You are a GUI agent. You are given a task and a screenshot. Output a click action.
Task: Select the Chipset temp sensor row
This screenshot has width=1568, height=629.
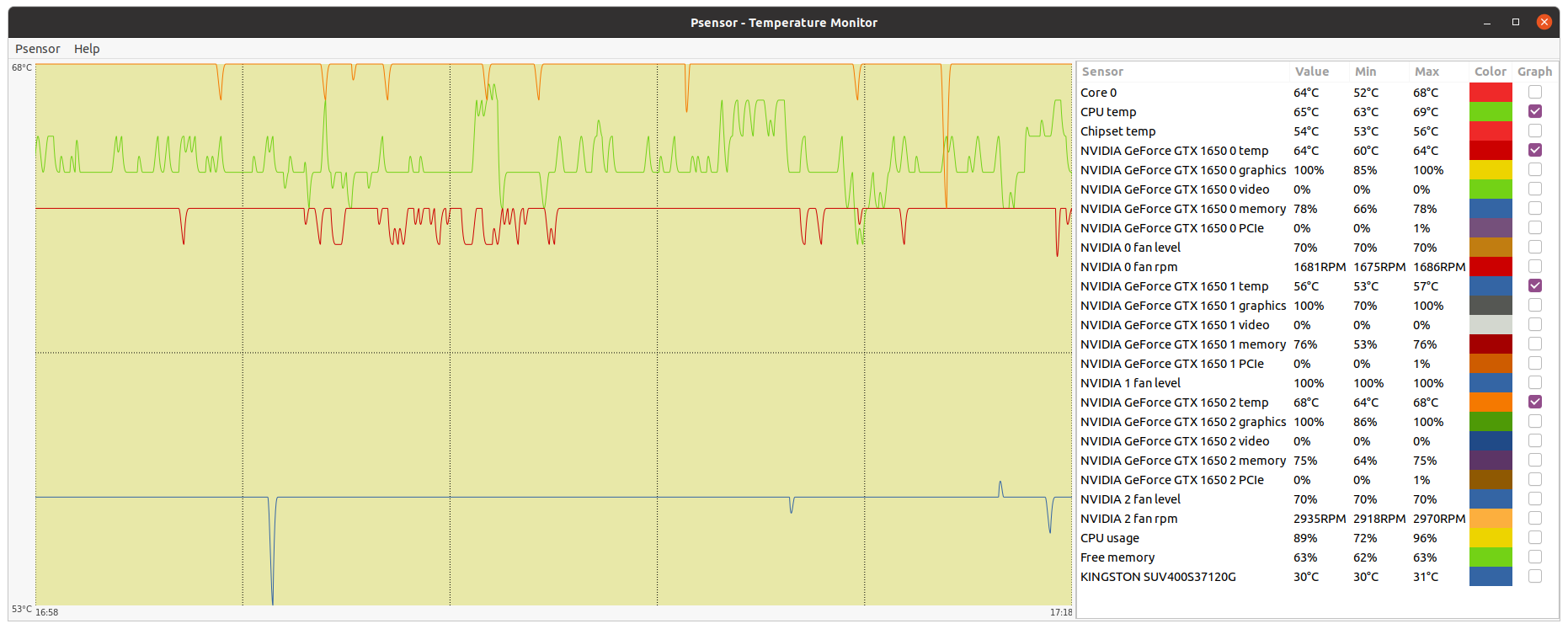pos(1117,131)
